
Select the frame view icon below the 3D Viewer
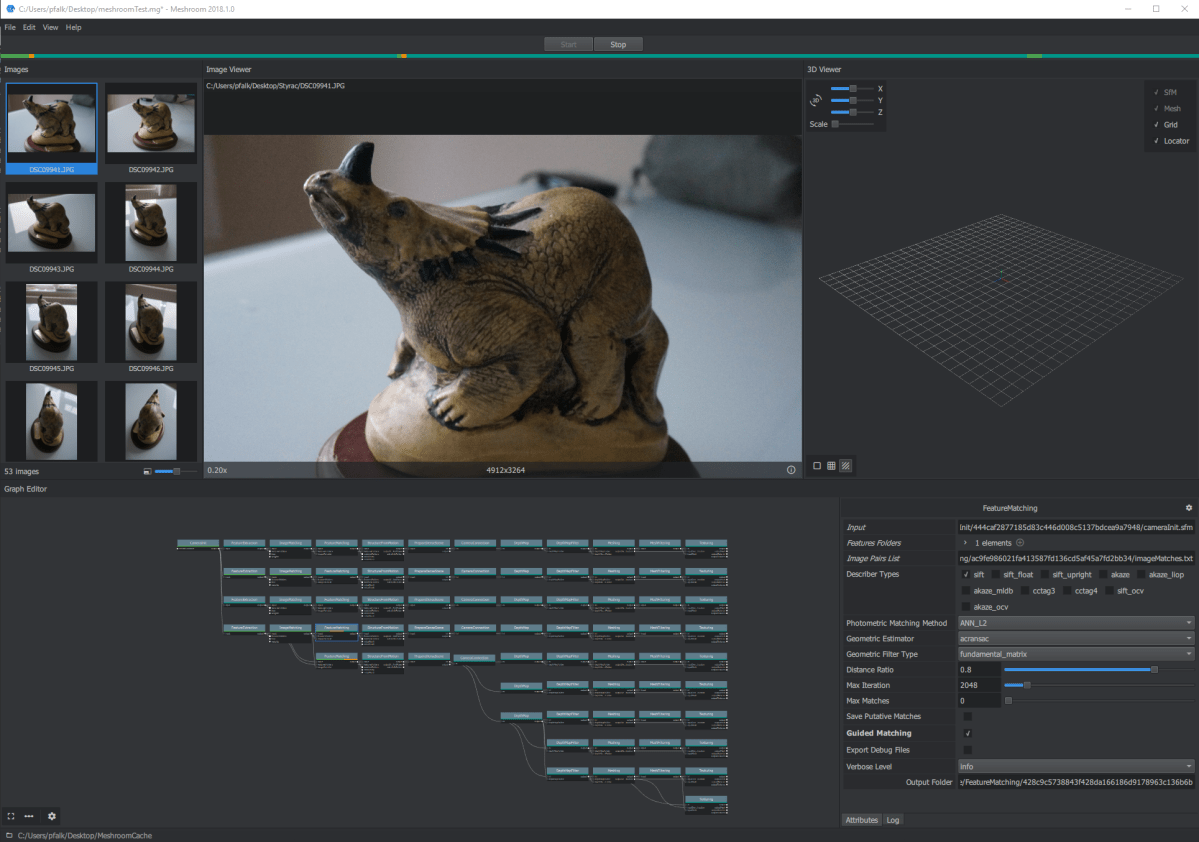pyautogui.click(x=815, y=465)
